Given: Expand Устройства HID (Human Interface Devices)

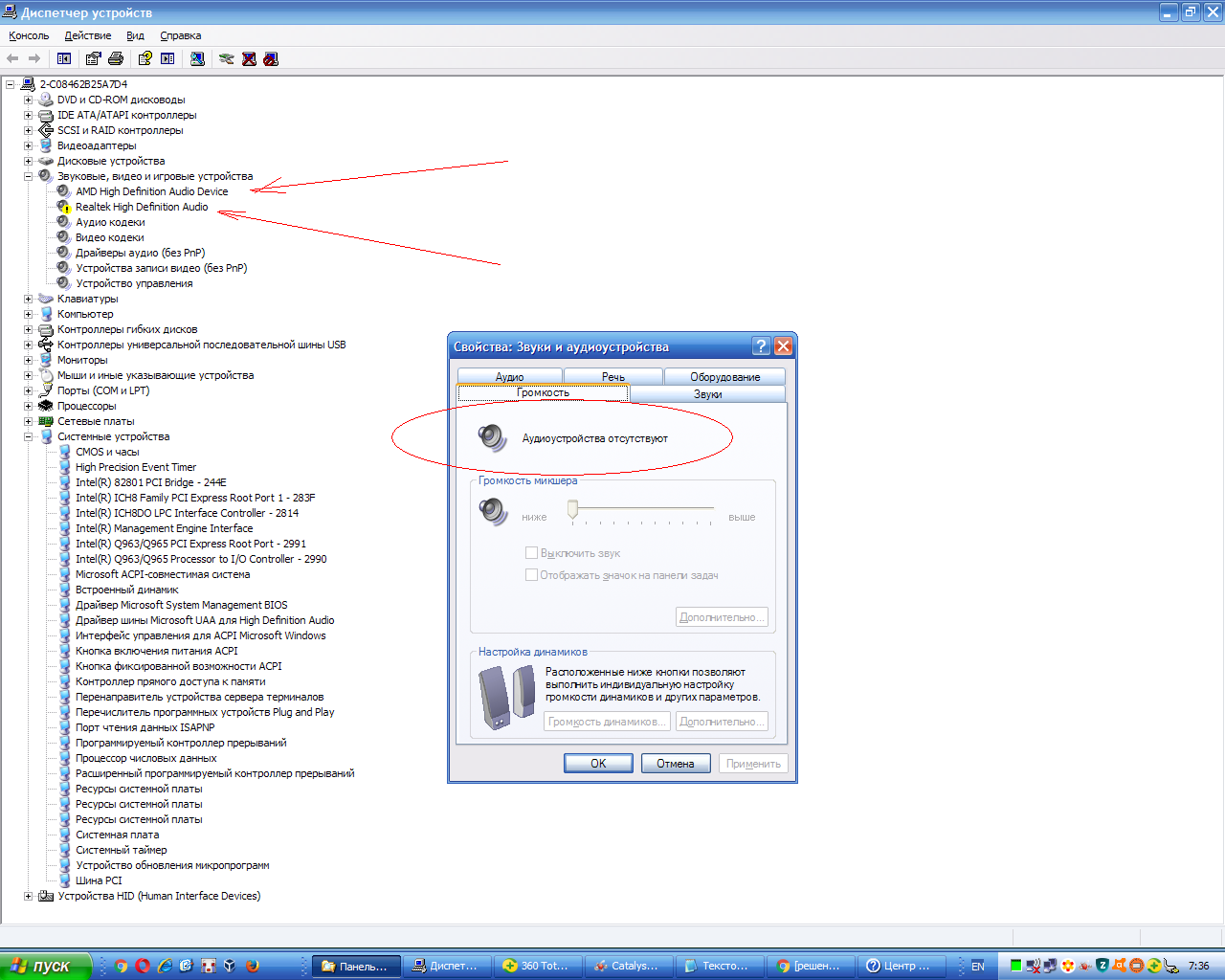Looking at the screenshot, I should [x=29, y=896].
